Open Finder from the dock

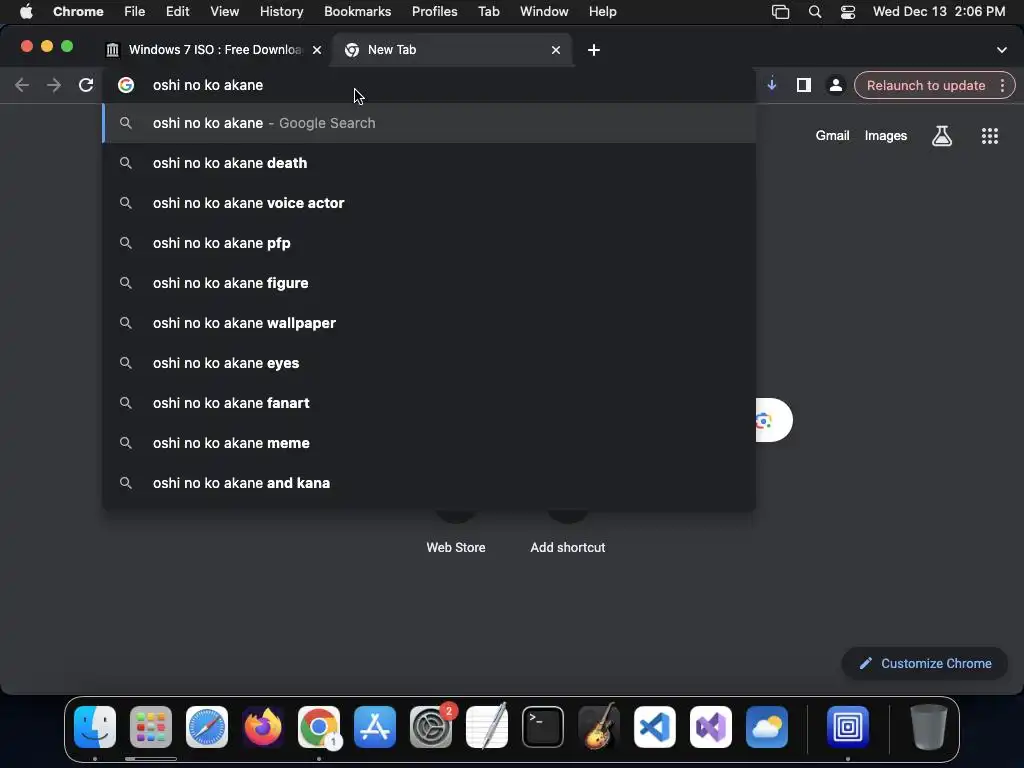coord(95,727)
